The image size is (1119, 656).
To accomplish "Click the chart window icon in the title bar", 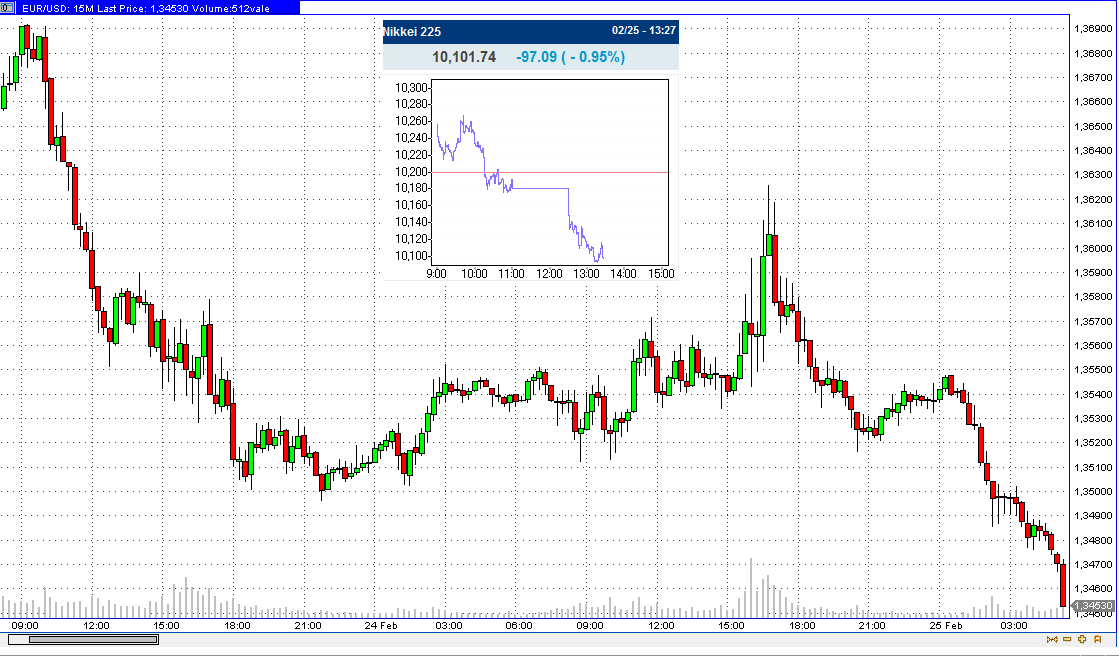I will point(7,8).
